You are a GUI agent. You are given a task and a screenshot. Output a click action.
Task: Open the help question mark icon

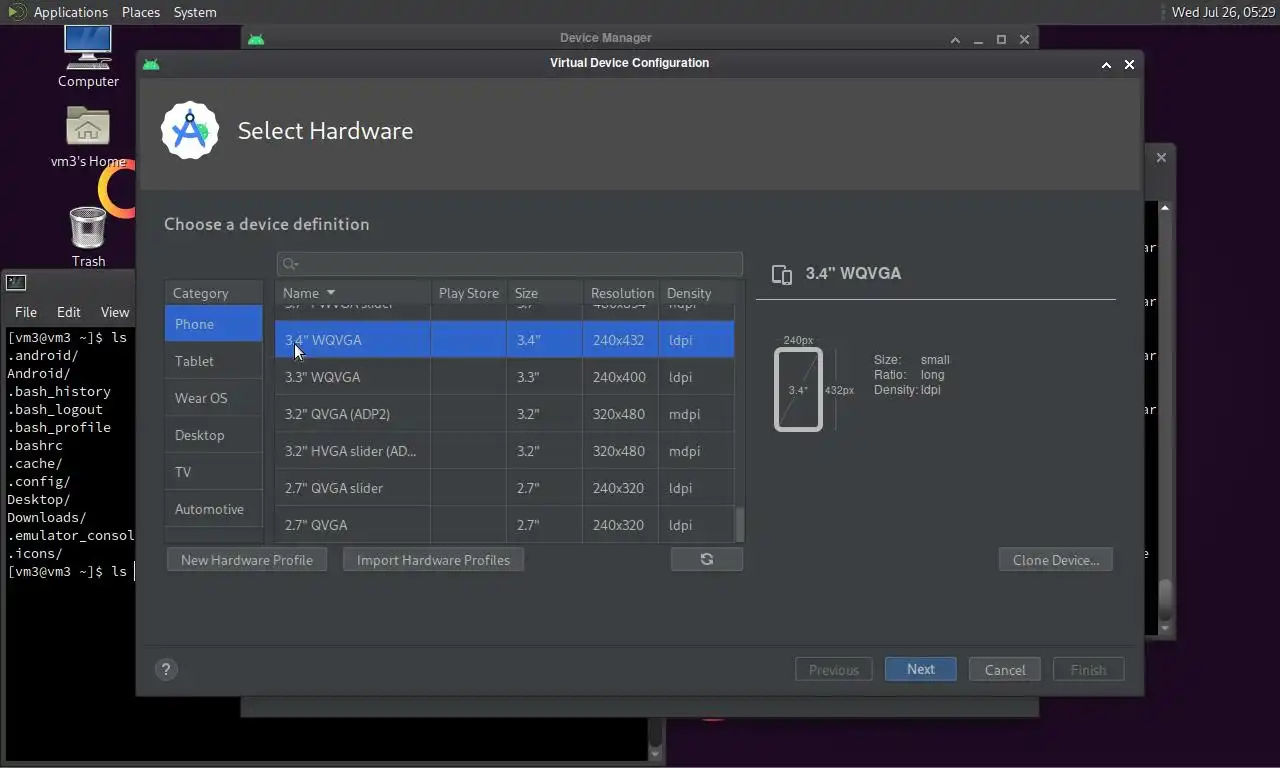(167, 670)
